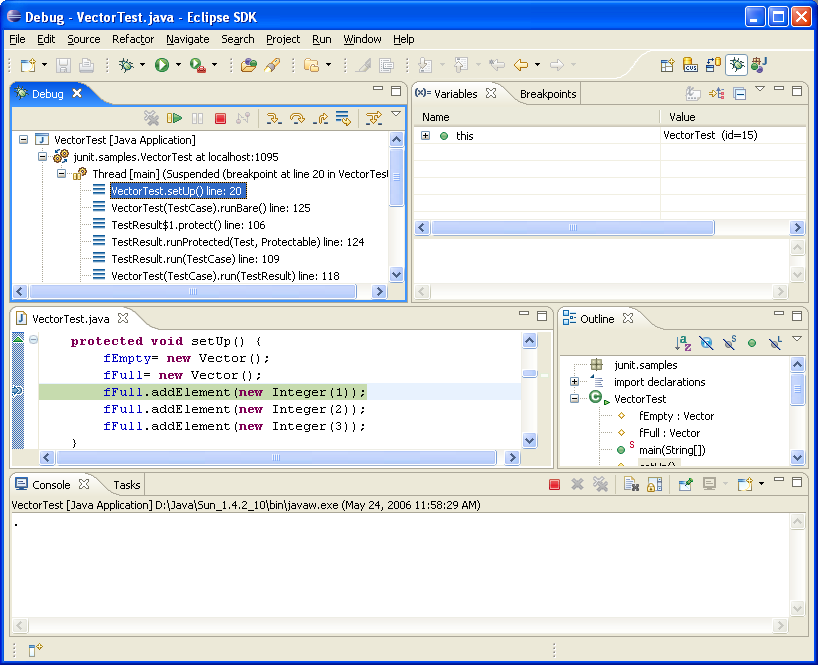Toggle Hide Fields in Outline toolbar
Image resolution: width=818 pixels, height=665 pixels.
pos(706,343)
